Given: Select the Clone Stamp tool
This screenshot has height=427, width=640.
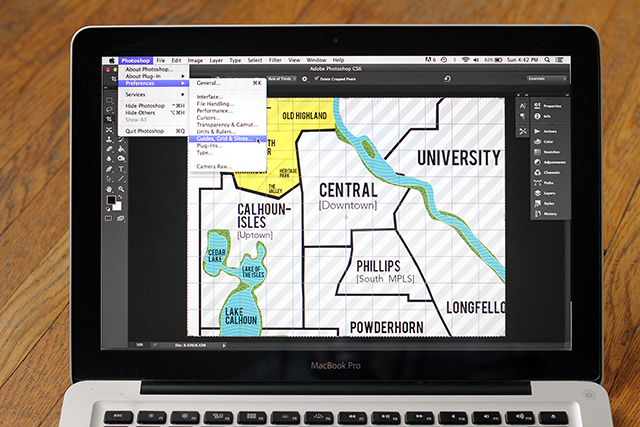Looking at the screenshot, I should (x=109, y=139).
